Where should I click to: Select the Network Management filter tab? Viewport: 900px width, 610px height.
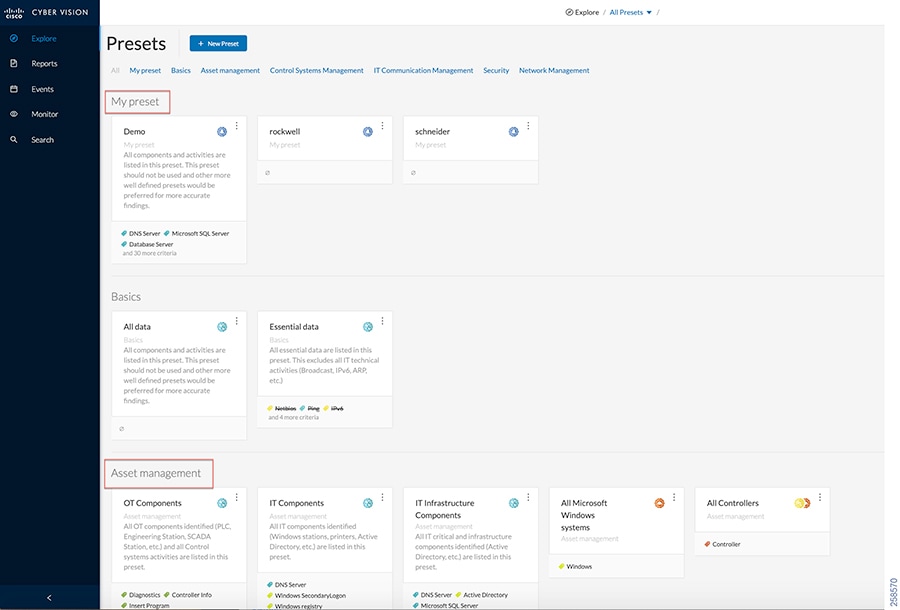[554, 71]
